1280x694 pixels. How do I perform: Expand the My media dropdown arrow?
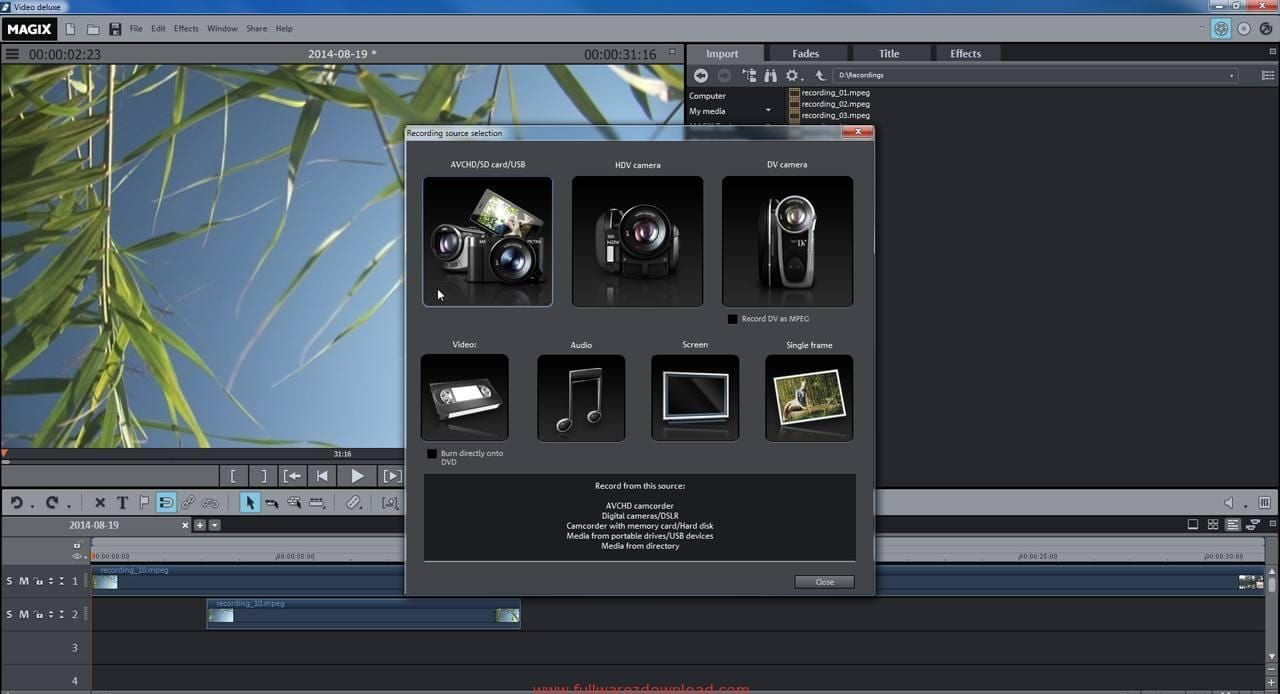coord(768,111)
